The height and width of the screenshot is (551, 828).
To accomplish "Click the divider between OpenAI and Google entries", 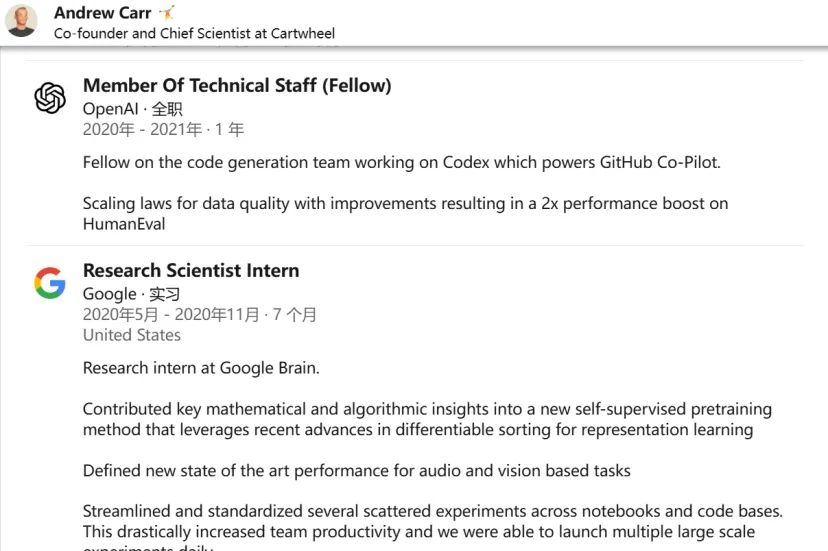I will 414,246.
